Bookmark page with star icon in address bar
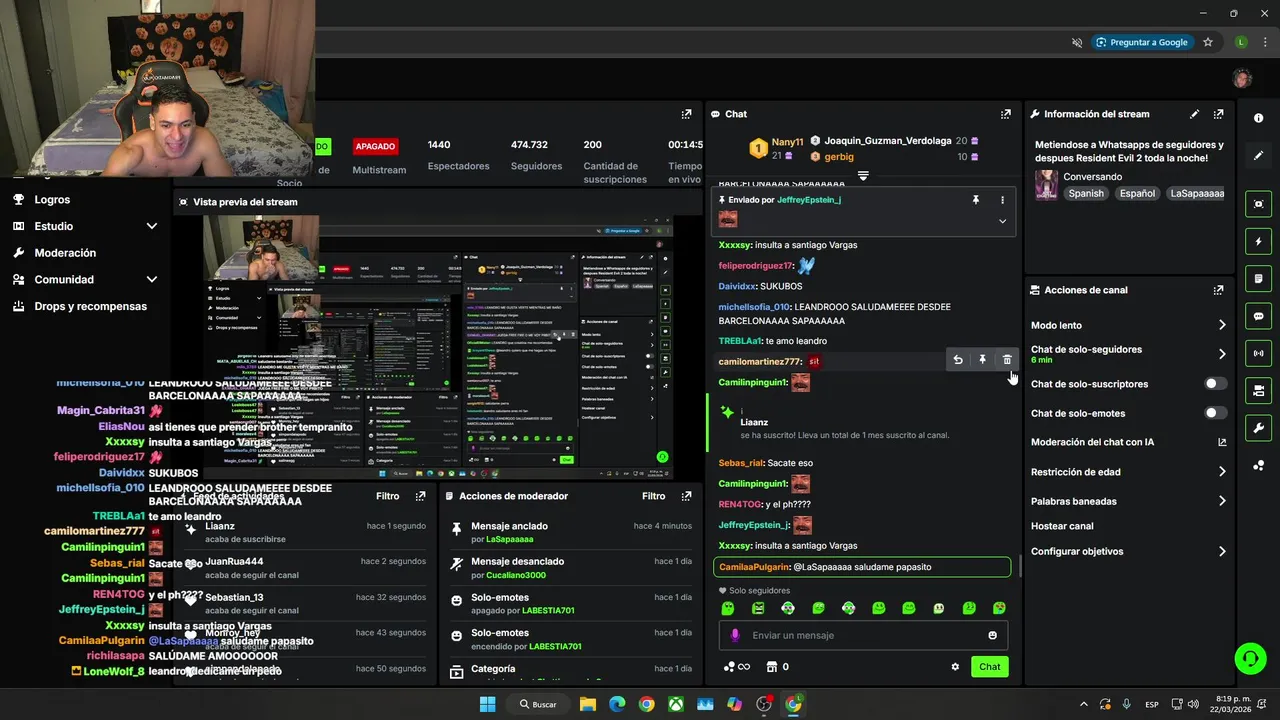Image resolution: width=1280 pixels, height=720 pixels. 1208,42
